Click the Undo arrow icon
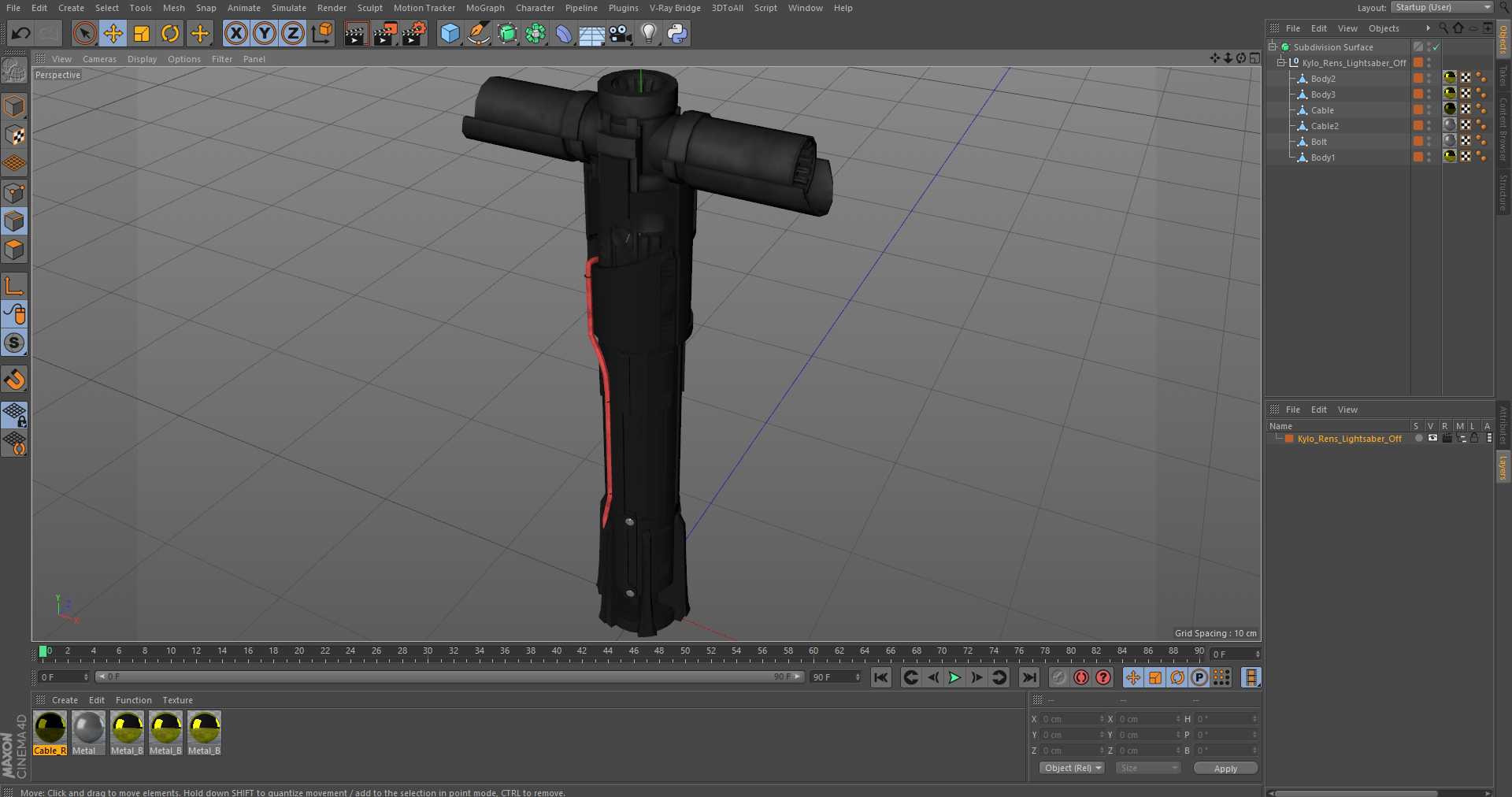 point(21,33)
